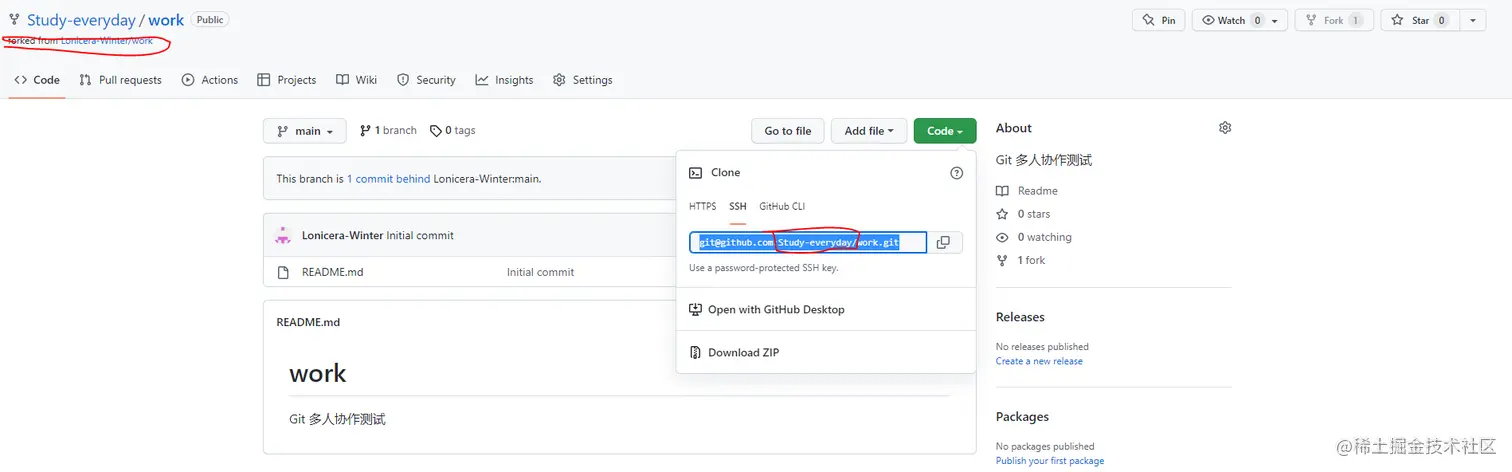
Task: Copy the SSH clone URL
Action: (943, 242)
